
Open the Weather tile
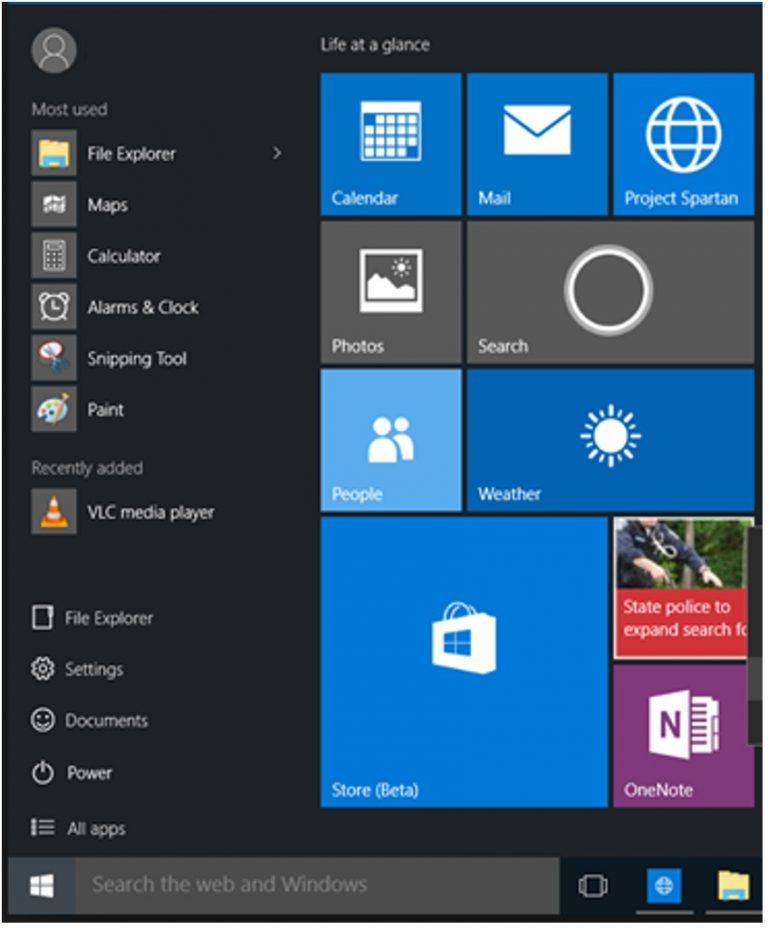[610, 440]
